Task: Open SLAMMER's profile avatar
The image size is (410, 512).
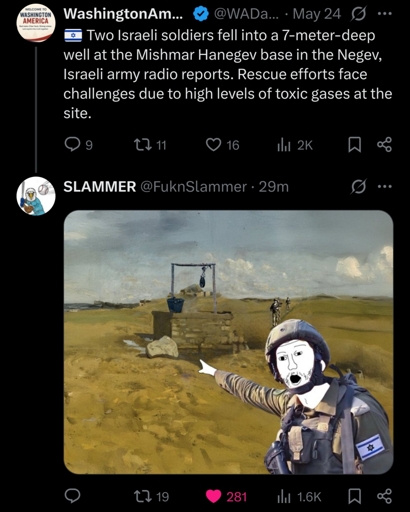Action: 36,196
